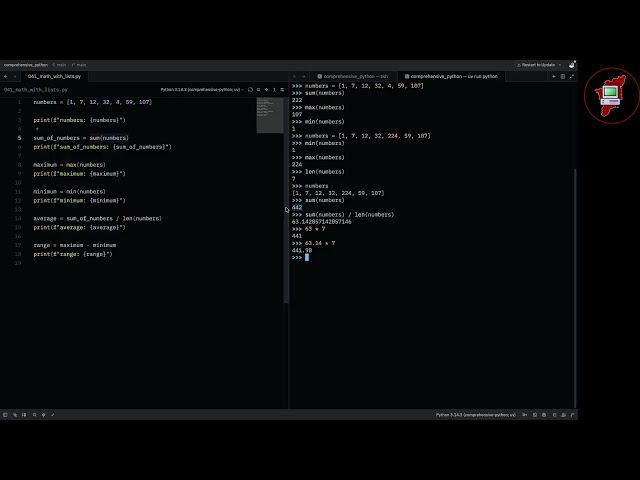Click the 041_math_with_lists.py breadcrumb path
Image resolution: width=640 pixels, height=480 pixels.
pyautogui.click(x=36, y=90)
